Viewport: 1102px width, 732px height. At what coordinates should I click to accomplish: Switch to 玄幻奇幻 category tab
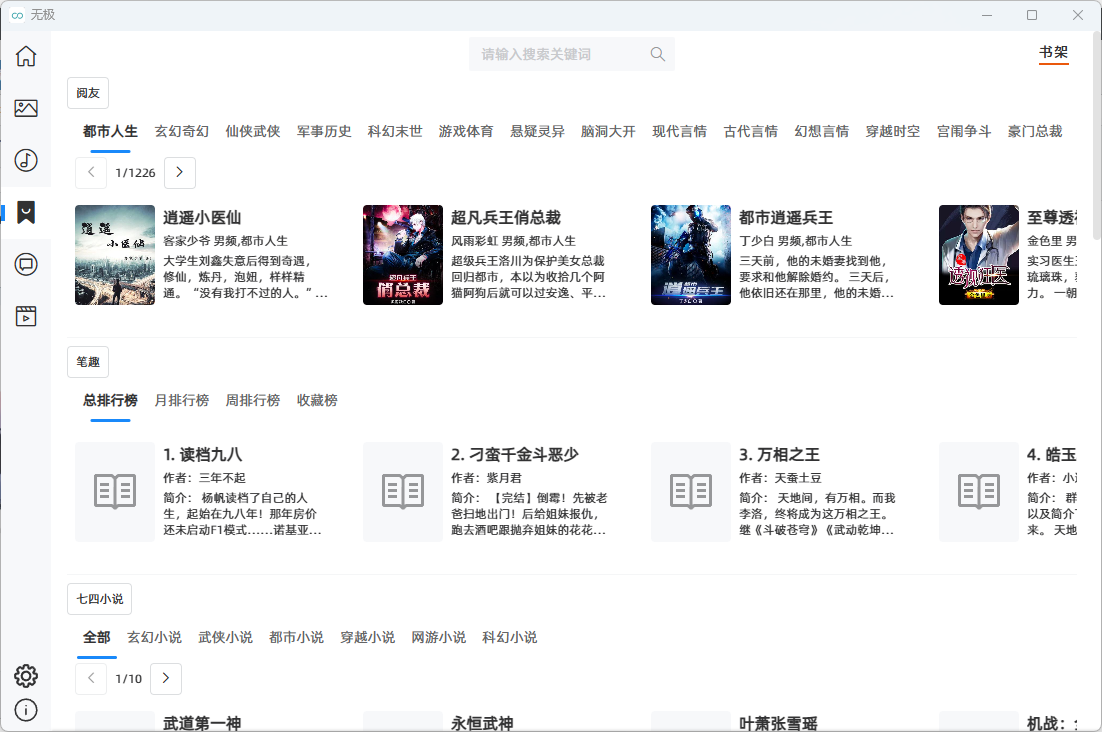tap(182, 131)
